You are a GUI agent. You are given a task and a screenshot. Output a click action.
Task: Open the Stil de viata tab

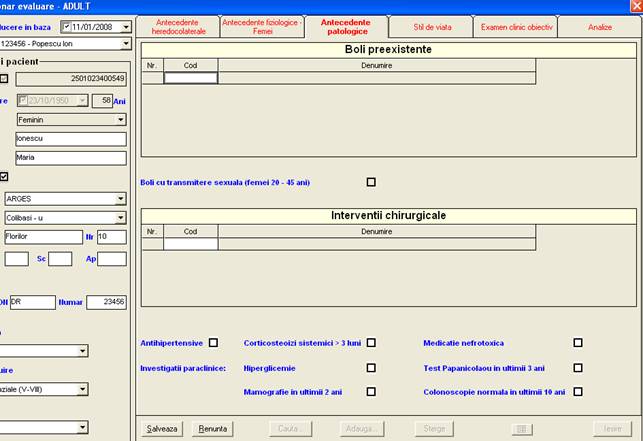pos(430,27)
